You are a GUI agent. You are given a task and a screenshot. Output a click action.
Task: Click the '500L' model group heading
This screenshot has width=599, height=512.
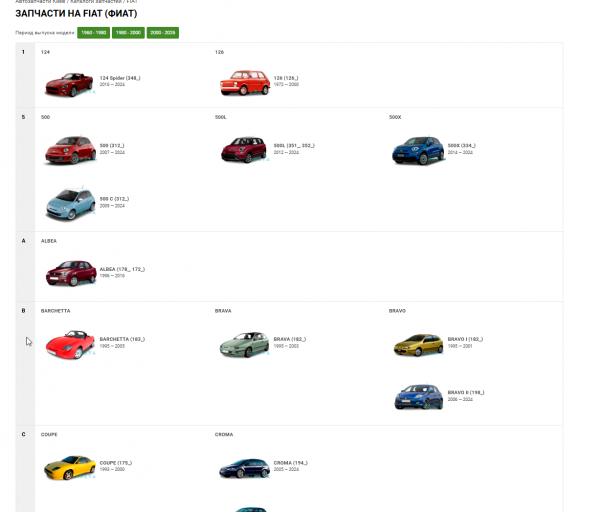coord(220,117)
